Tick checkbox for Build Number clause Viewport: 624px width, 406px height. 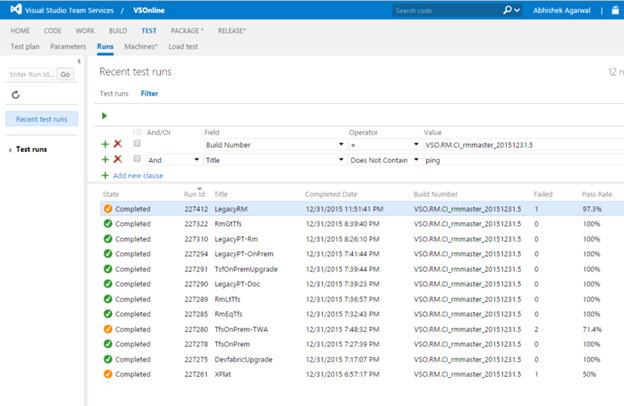(x=137, y=143)
